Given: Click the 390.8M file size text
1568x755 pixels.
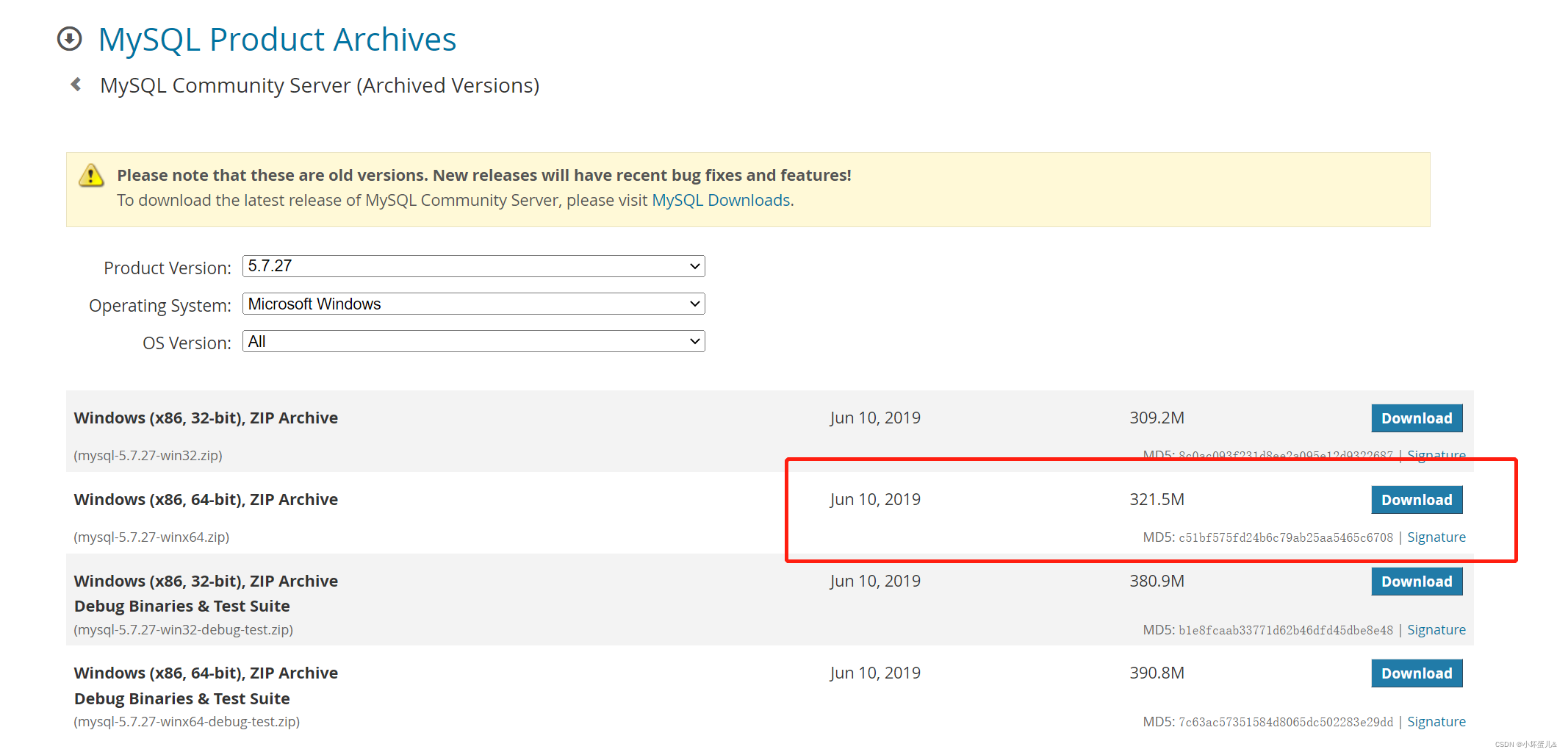Looking at the screenshot, I should coord(1157,673).
